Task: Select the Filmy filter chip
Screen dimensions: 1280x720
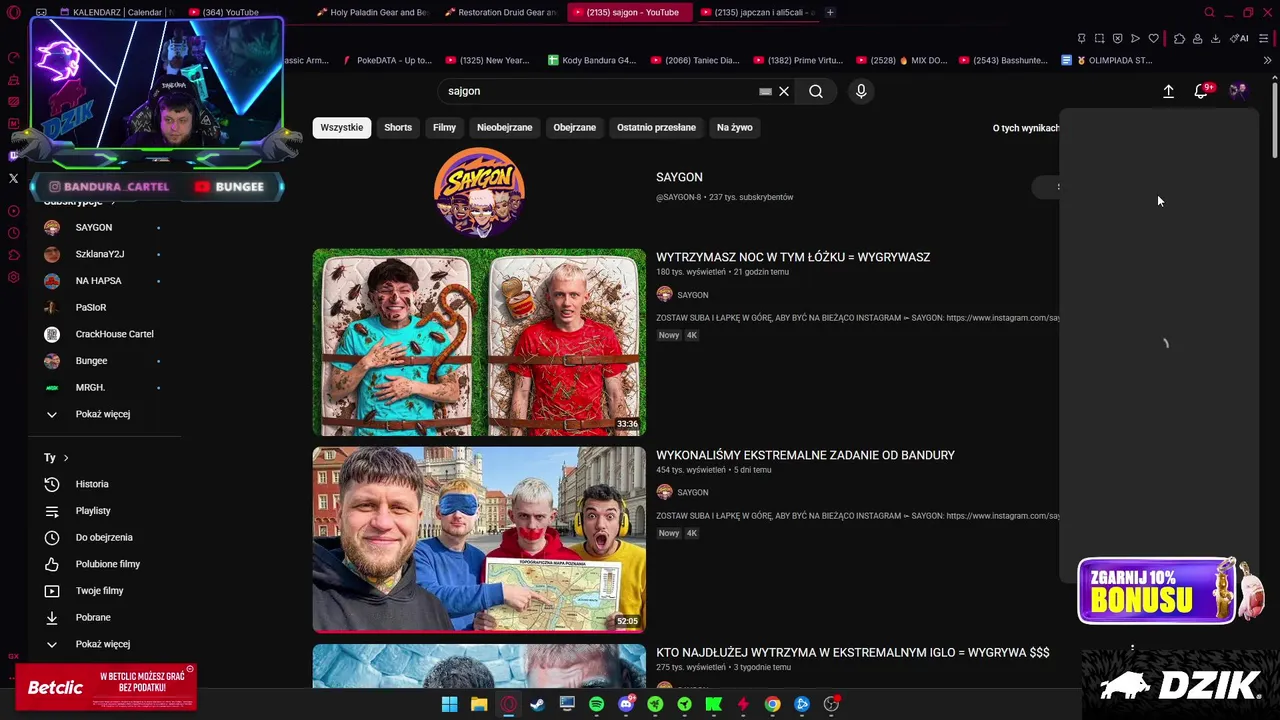Action: tap(444, 127)
